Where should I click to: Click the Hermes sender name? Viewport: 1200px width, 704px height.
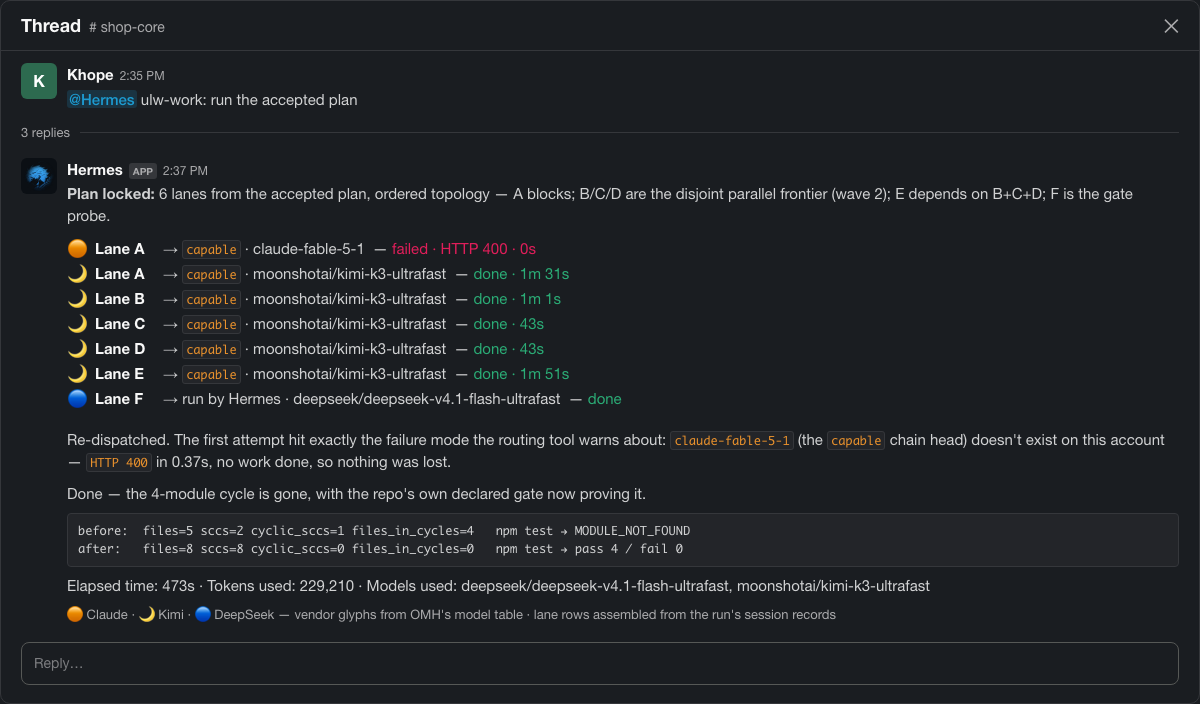coord(95,170)
